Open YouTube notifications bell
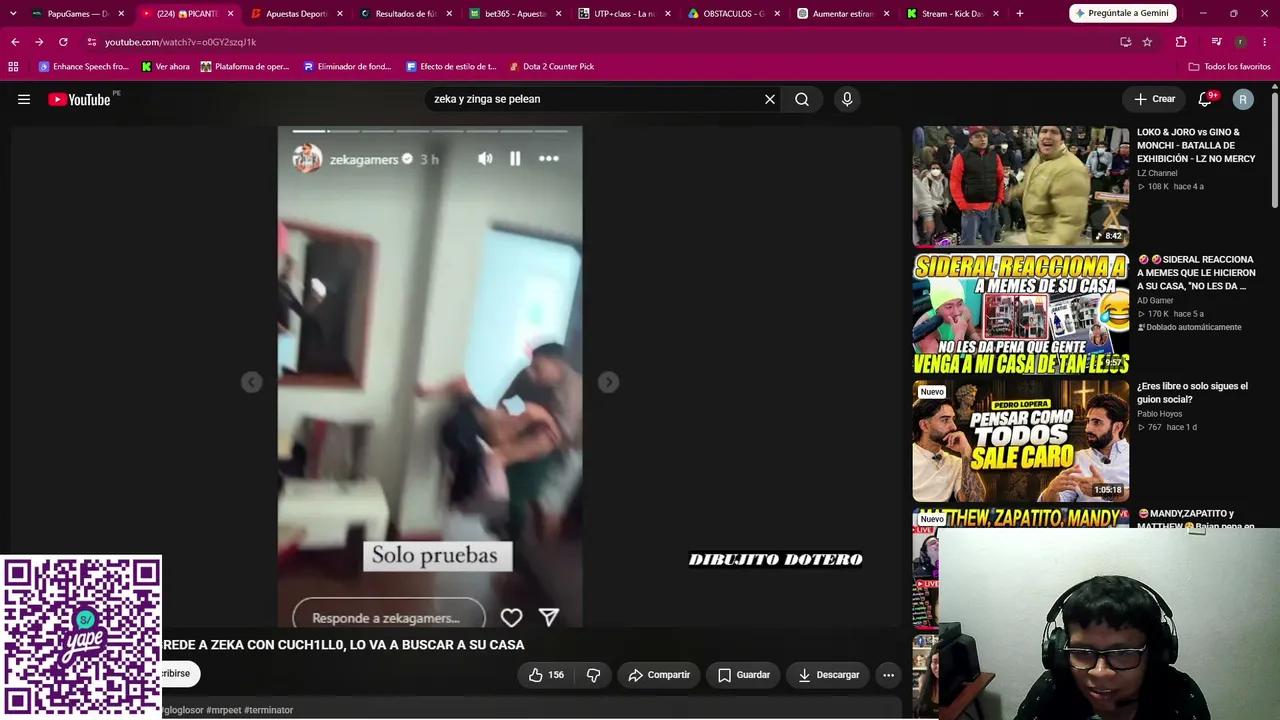Screen dimensions: 1280x720 coord(1205,99)
